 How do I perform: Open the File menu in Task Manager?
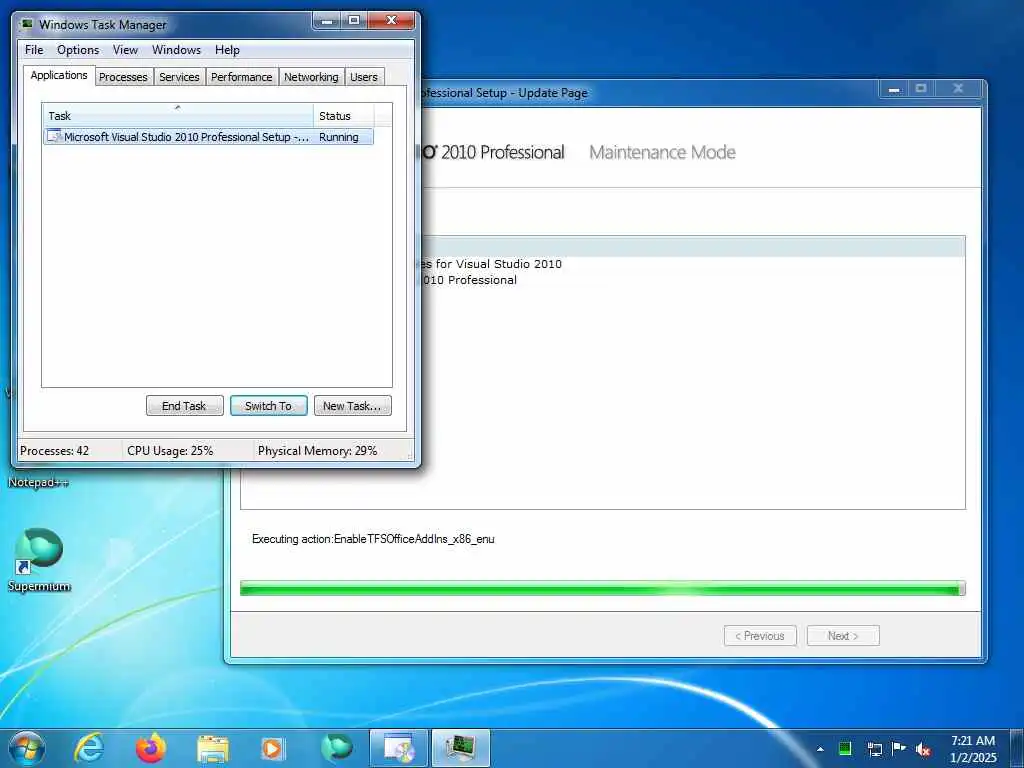pyautogui.click(x=34, y=50)
